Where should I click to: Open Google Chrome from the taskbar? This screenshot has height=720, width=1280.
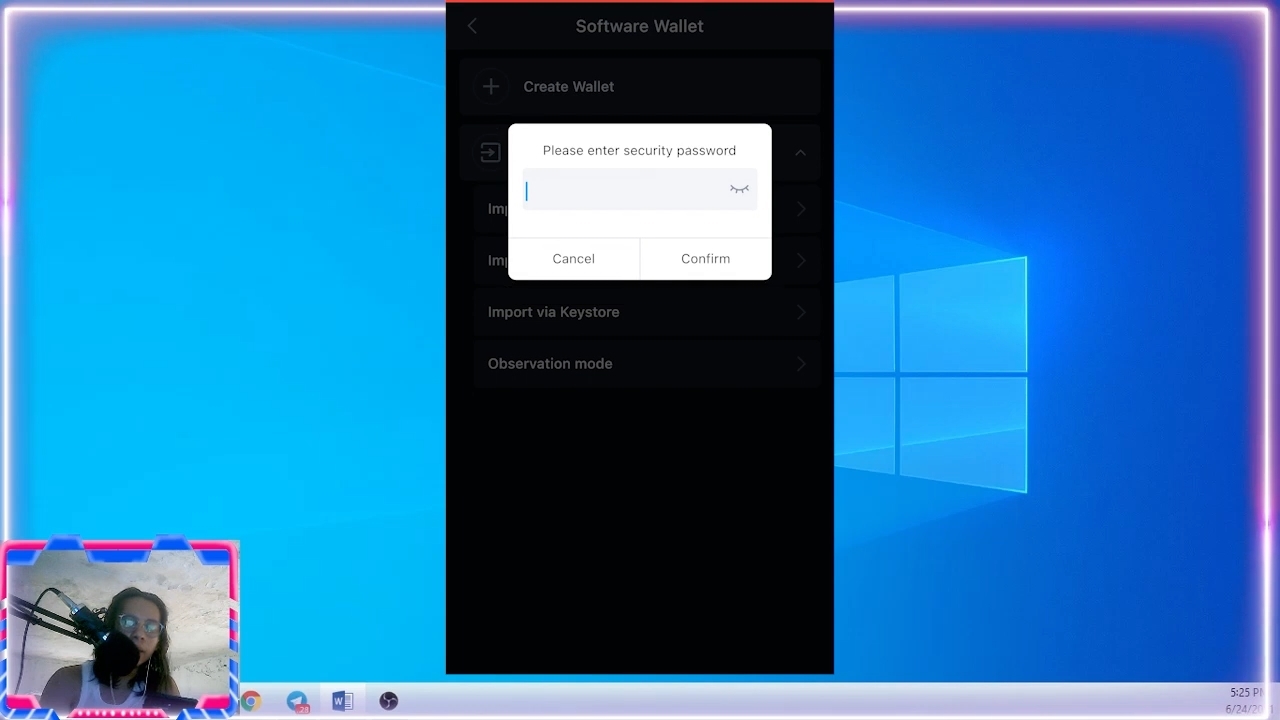(x=251, y=701)
